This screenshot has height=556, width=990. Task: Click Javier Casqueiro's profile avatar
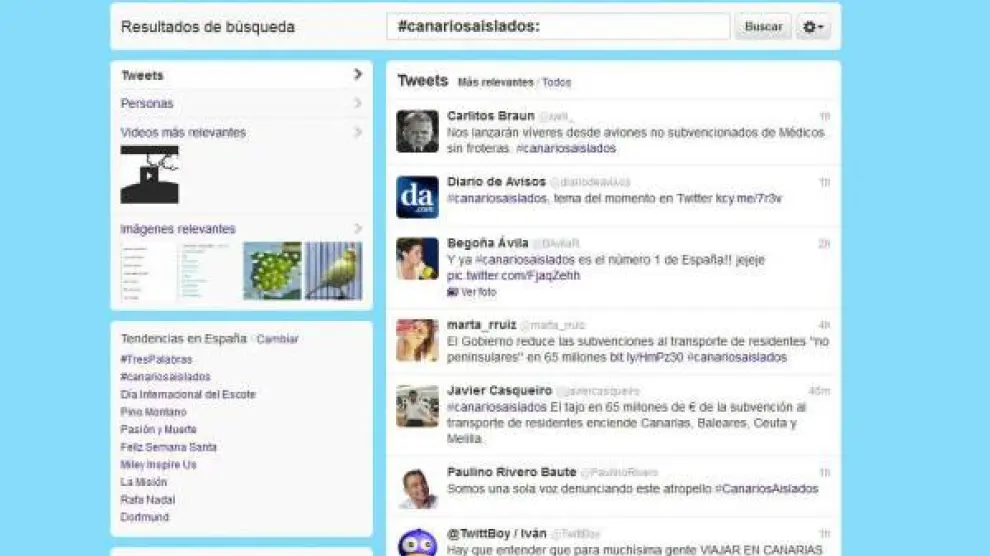pyautogui.click(x=417, y=406)
